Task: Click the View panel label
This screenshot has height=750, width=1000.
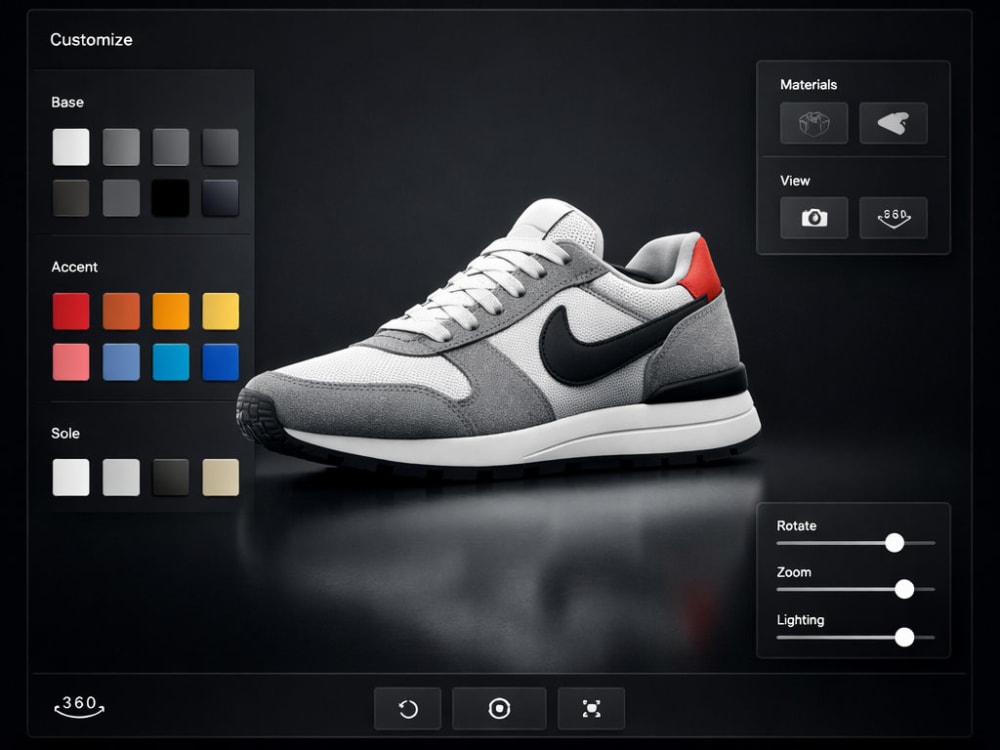Action: pyautogui.click(x=795, y=180)
